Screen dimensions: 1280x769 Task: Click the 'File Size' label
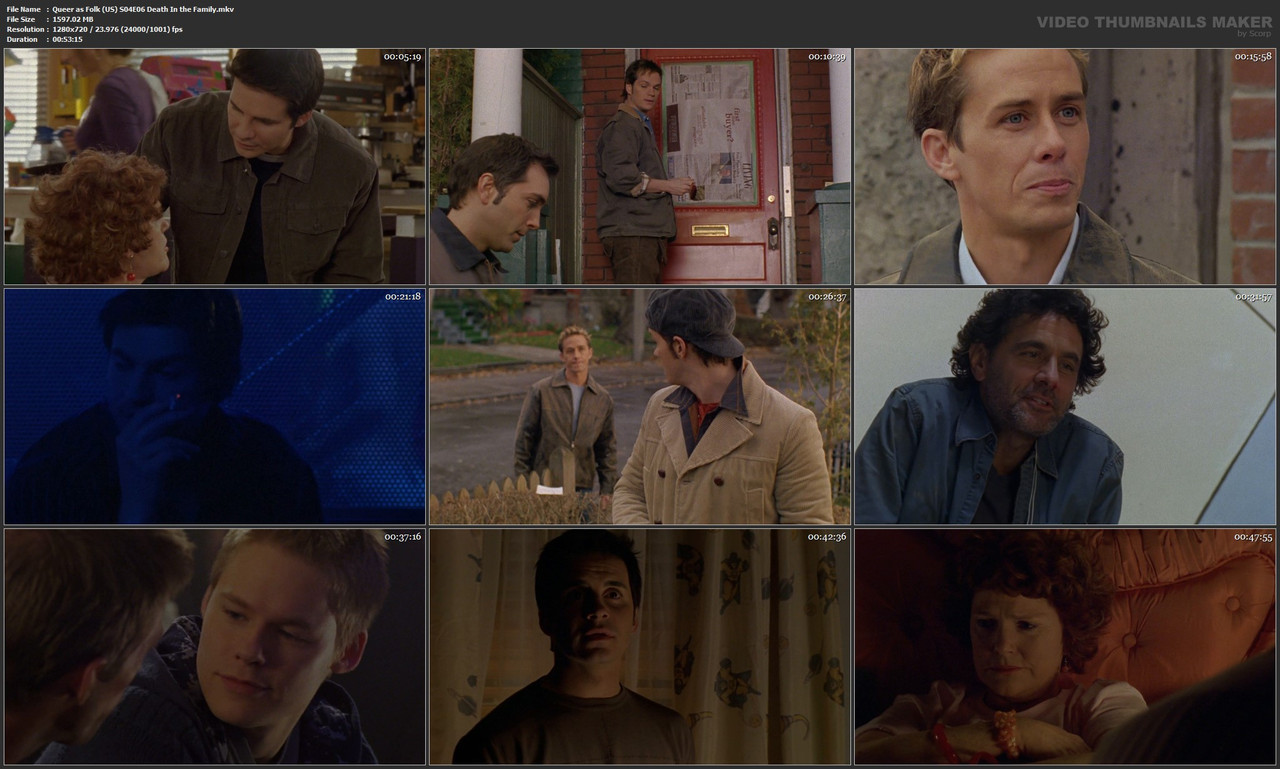click(x=21, y=19)
